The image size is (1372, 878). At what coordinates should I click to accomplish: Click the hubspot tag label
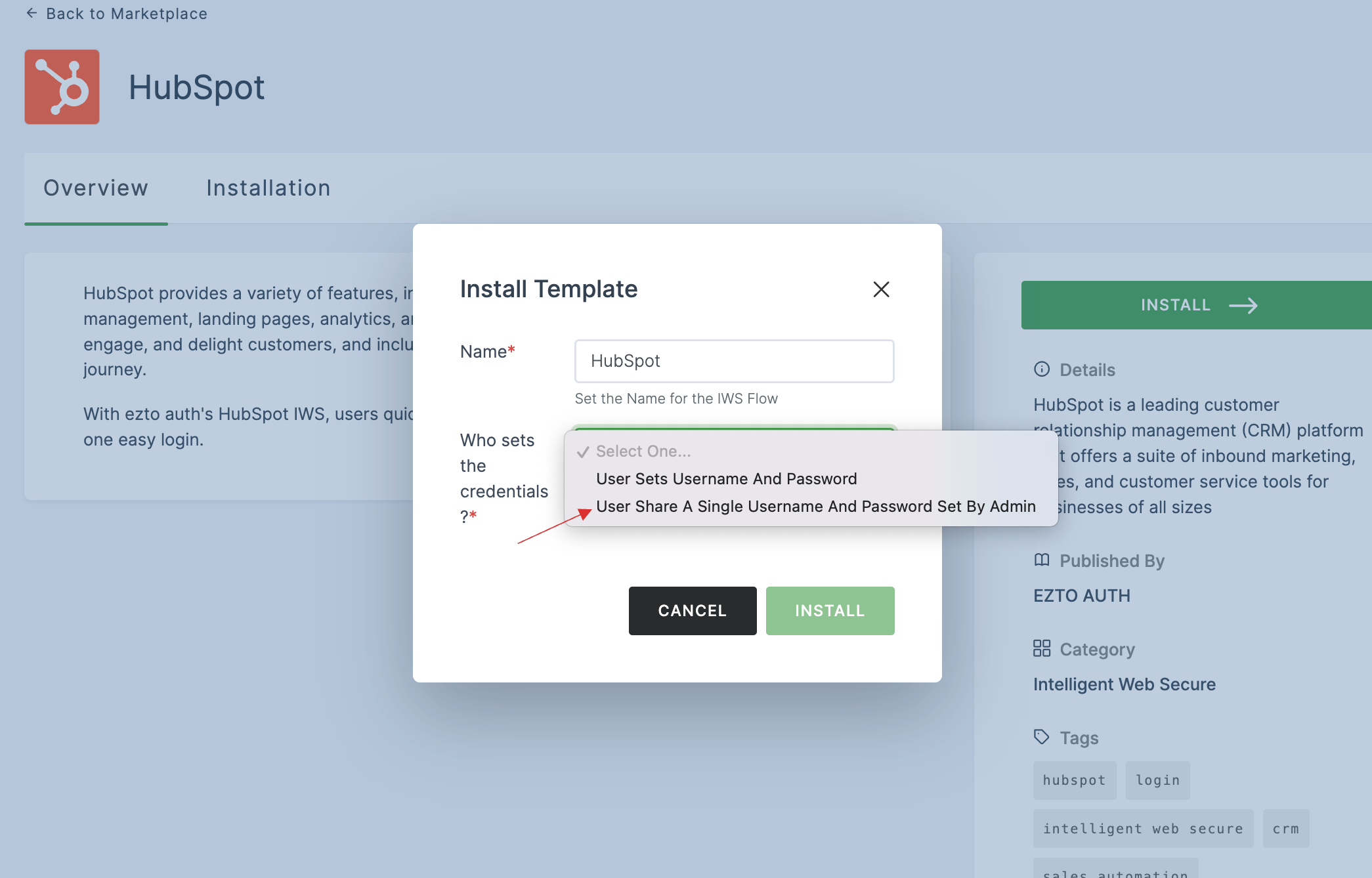pos(1075,779)
